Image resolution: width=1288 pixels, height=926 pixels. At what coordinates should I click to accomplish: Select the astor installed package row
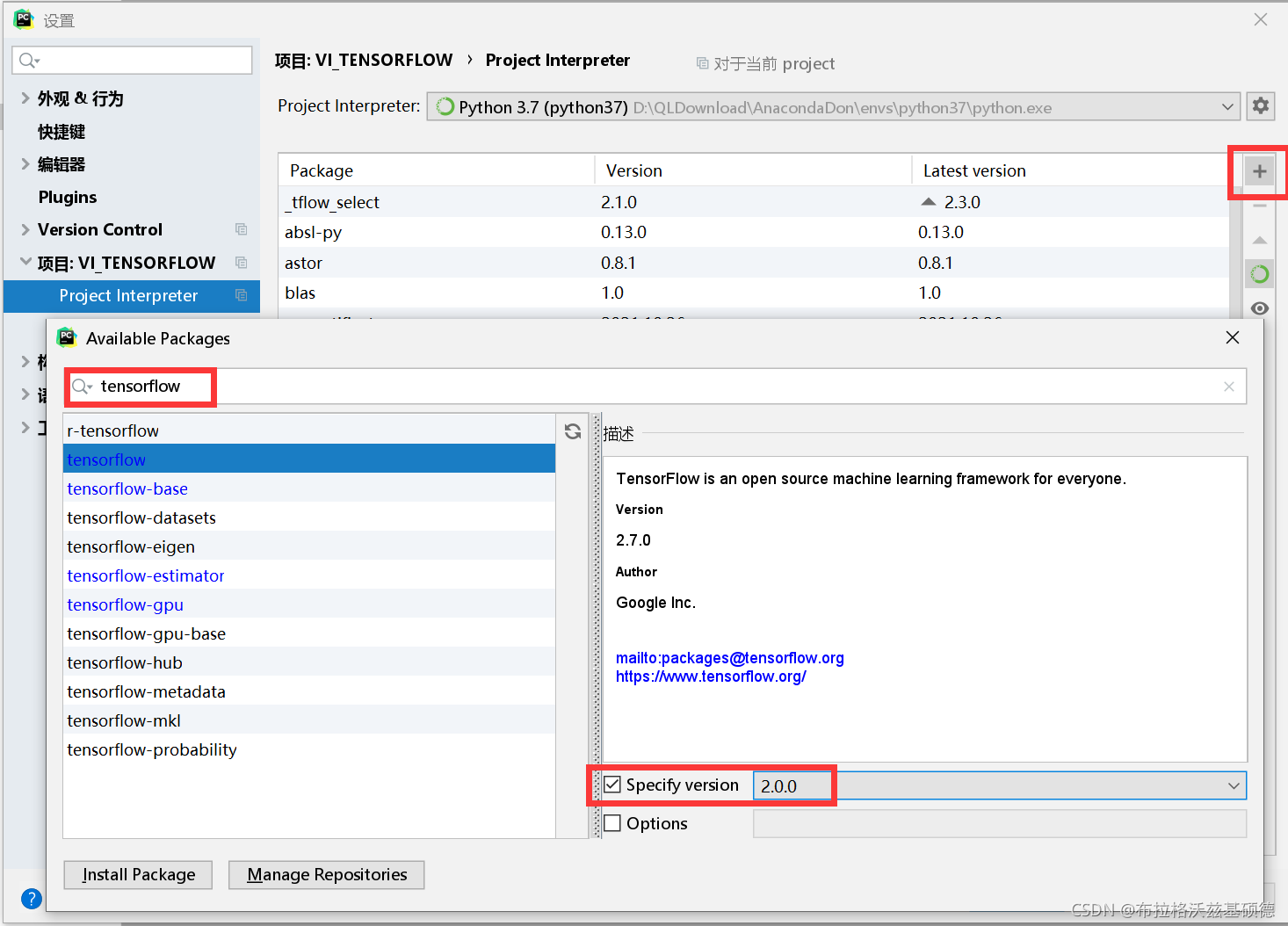coord(754,263)
